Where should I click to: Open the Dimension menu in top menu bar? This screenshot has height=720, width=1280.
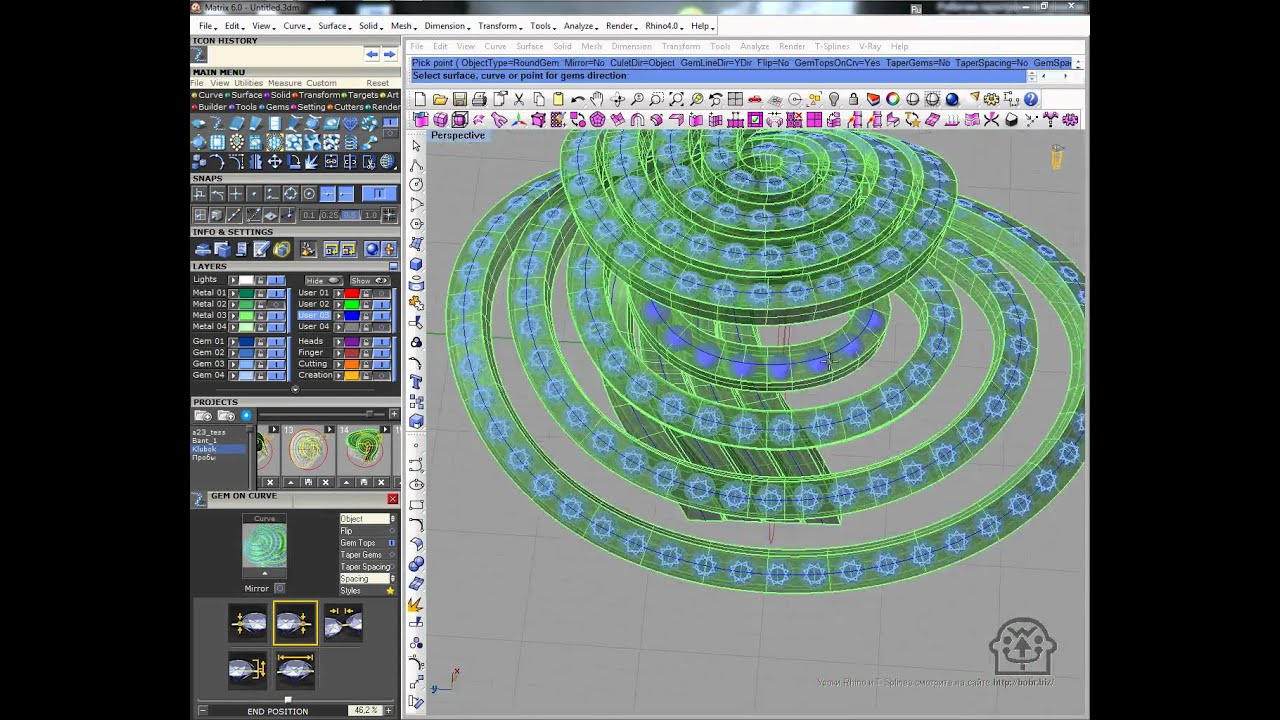[444, 26]
